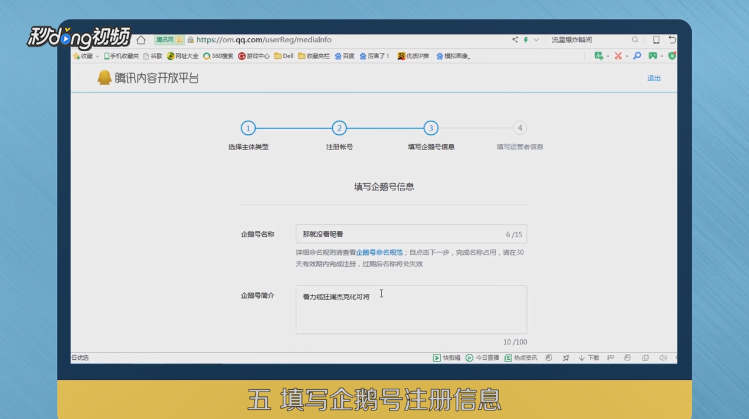Viewport: 749px width, 419px height.
Task: Click the green lightning speed-mode icon
Action: tap(526, 40)
